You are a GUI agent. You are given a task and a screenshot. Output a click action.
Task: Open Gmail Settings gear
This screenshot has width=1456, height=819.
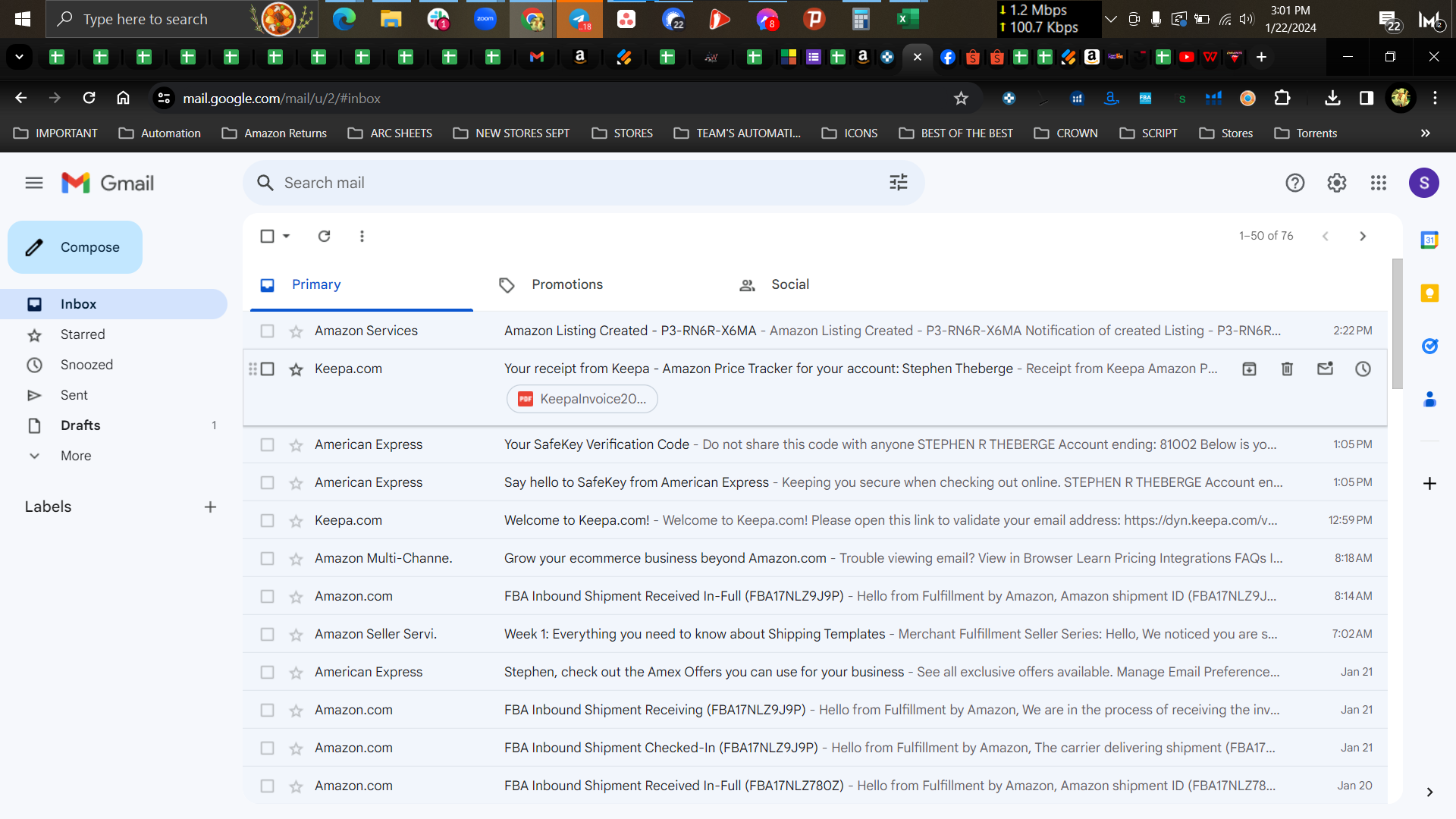pyautogui.click(x=1337, y=183)
